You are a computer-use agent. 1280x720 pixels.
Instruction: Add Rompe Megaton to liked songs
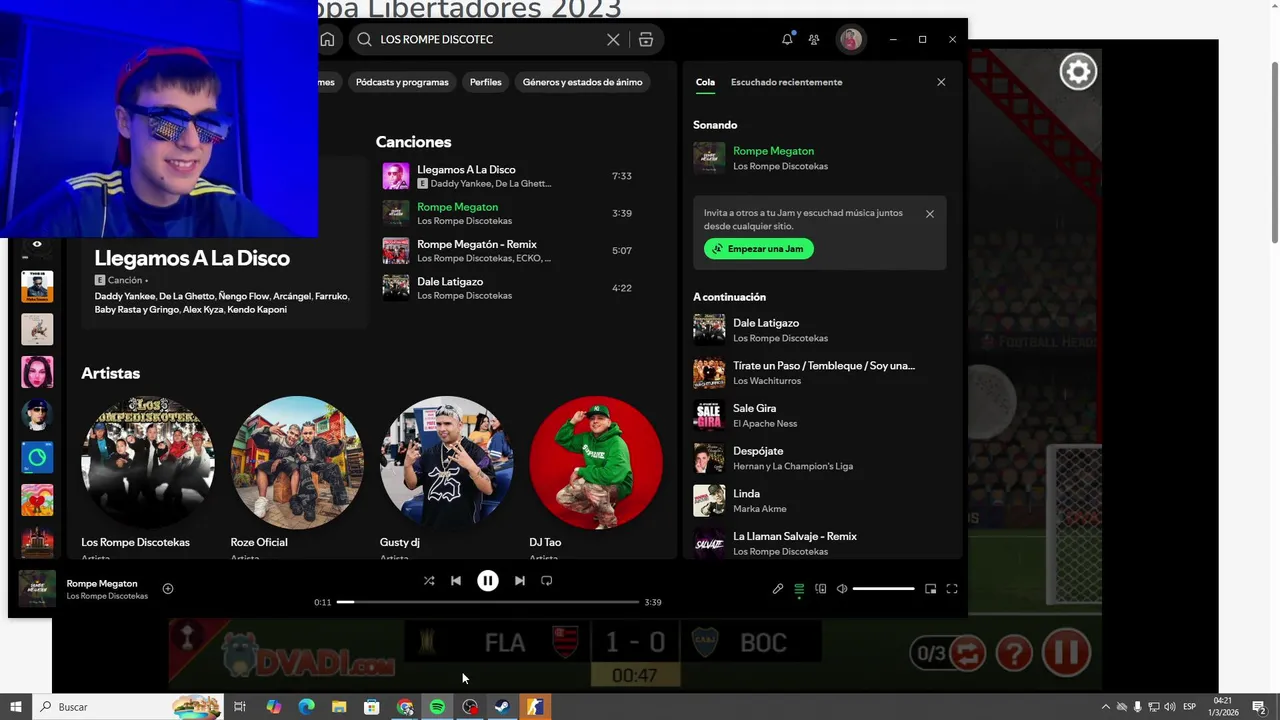(x=168, y=589)
